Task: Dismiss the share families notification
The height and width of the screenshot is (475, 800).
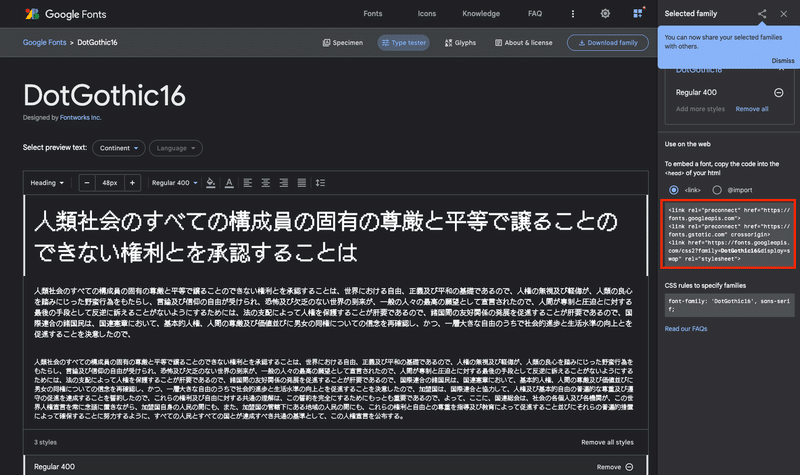Action: click(x=783, y=60)
